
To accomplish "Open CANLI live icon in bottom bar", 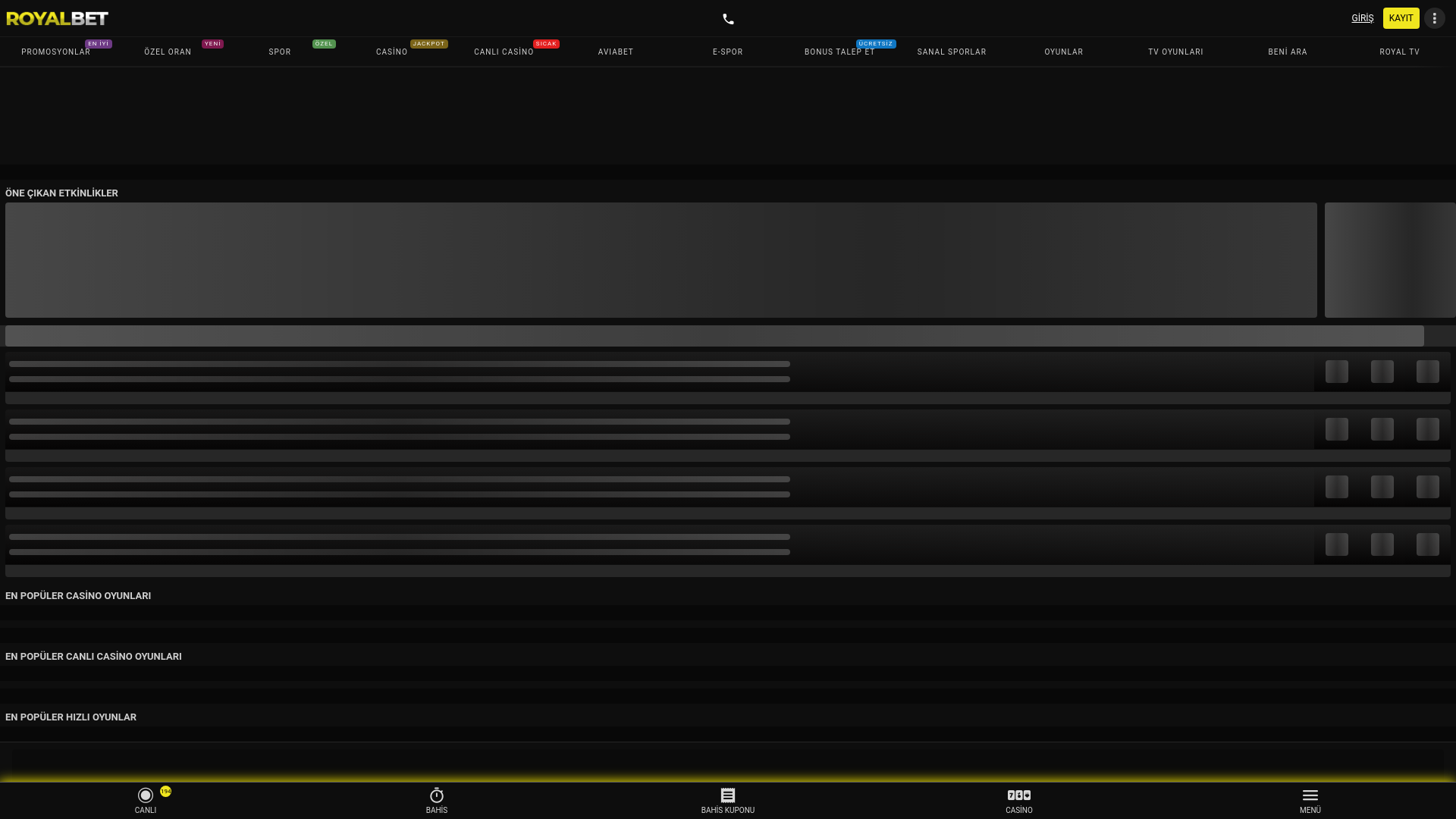I will point(146,795).
